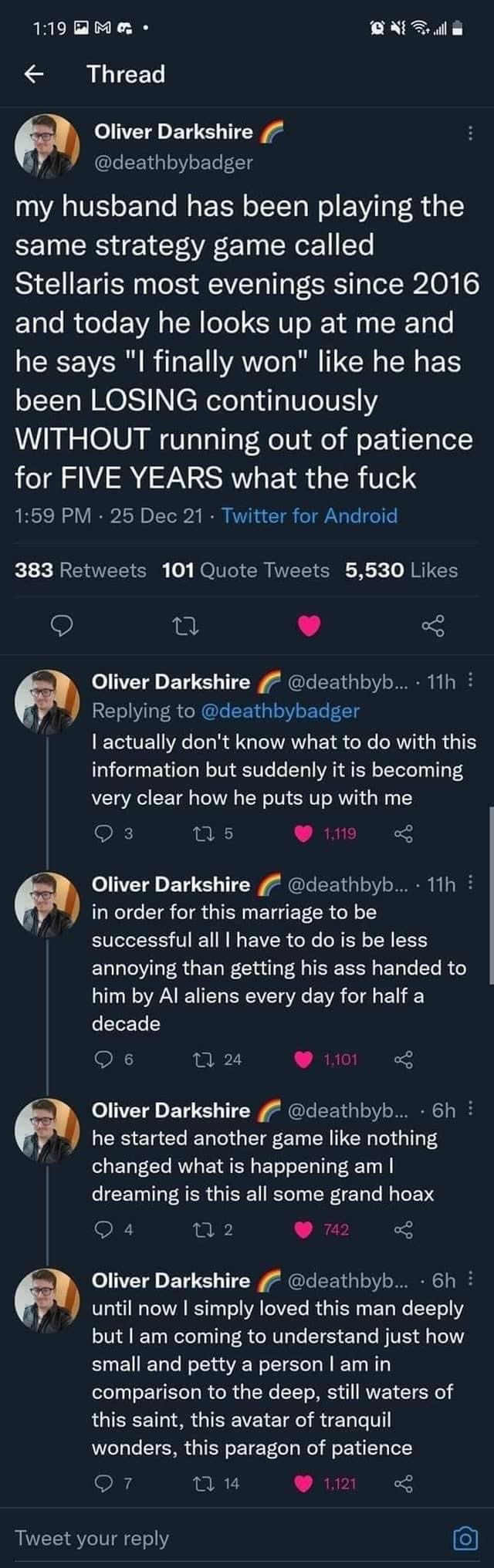This screenshot has height=1568, width=494.
Task: Share the reply about starting another game
Action: pos(404,1229)
